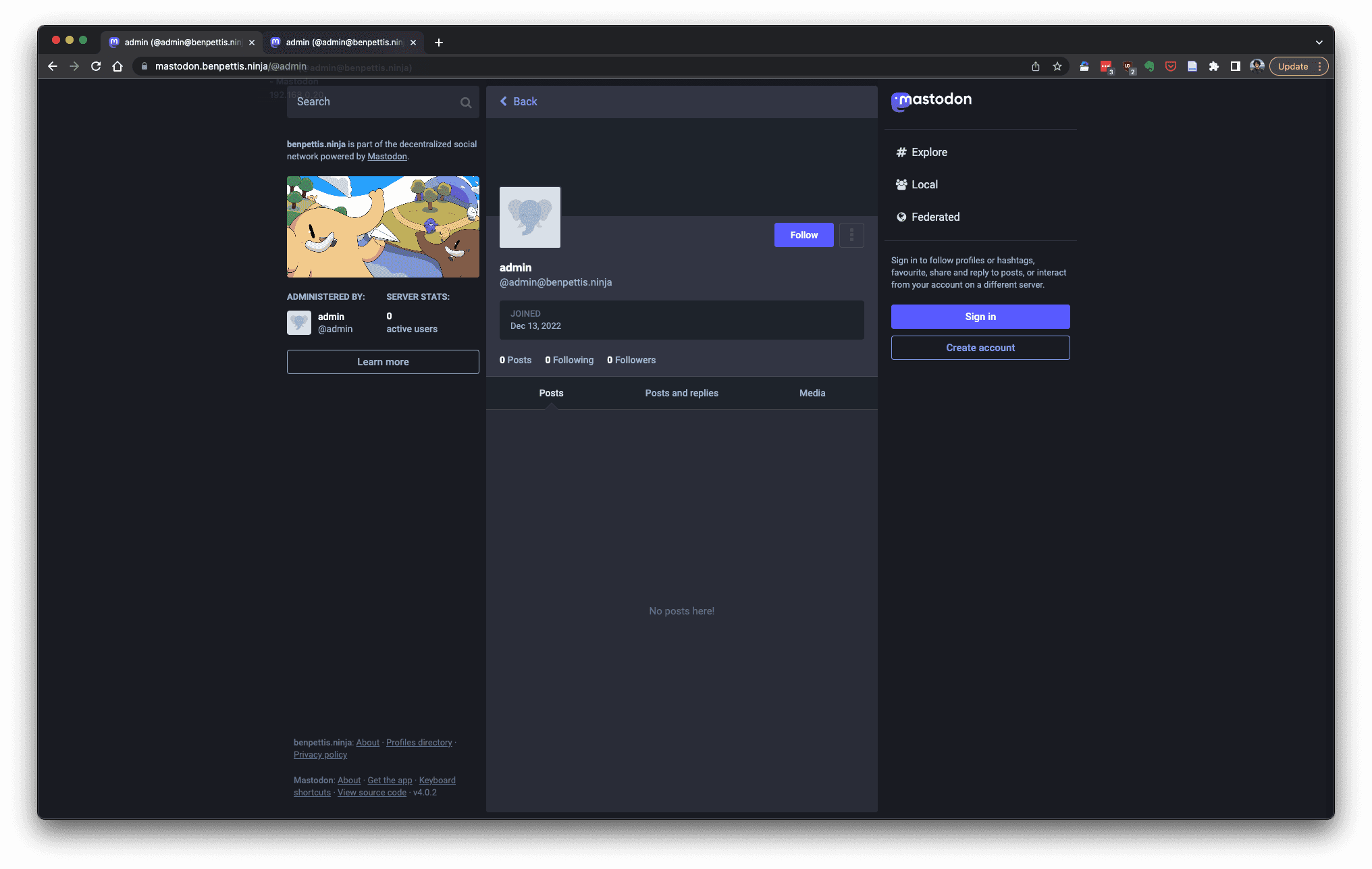The height and width of the screenshot is (869, 1372).
Task: Click the search input field
Action: point(382,101)
